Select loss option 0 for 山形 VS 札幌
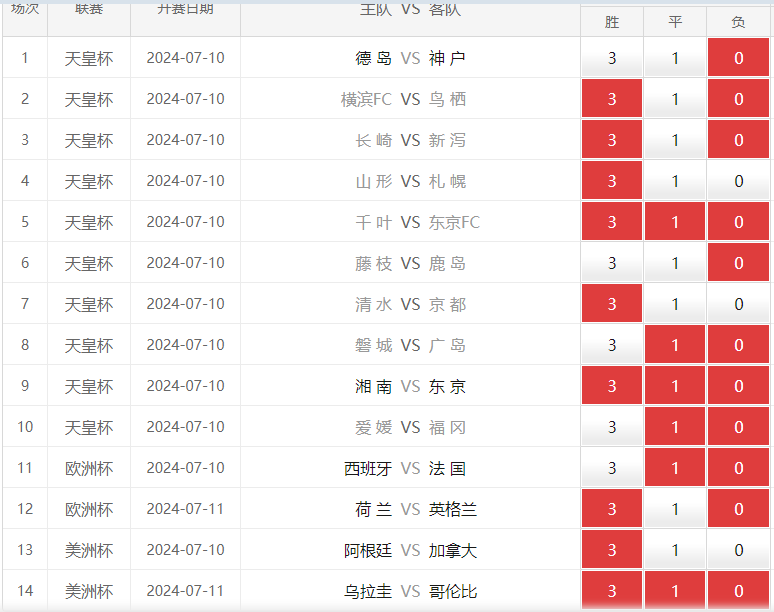 coord(738,181)
